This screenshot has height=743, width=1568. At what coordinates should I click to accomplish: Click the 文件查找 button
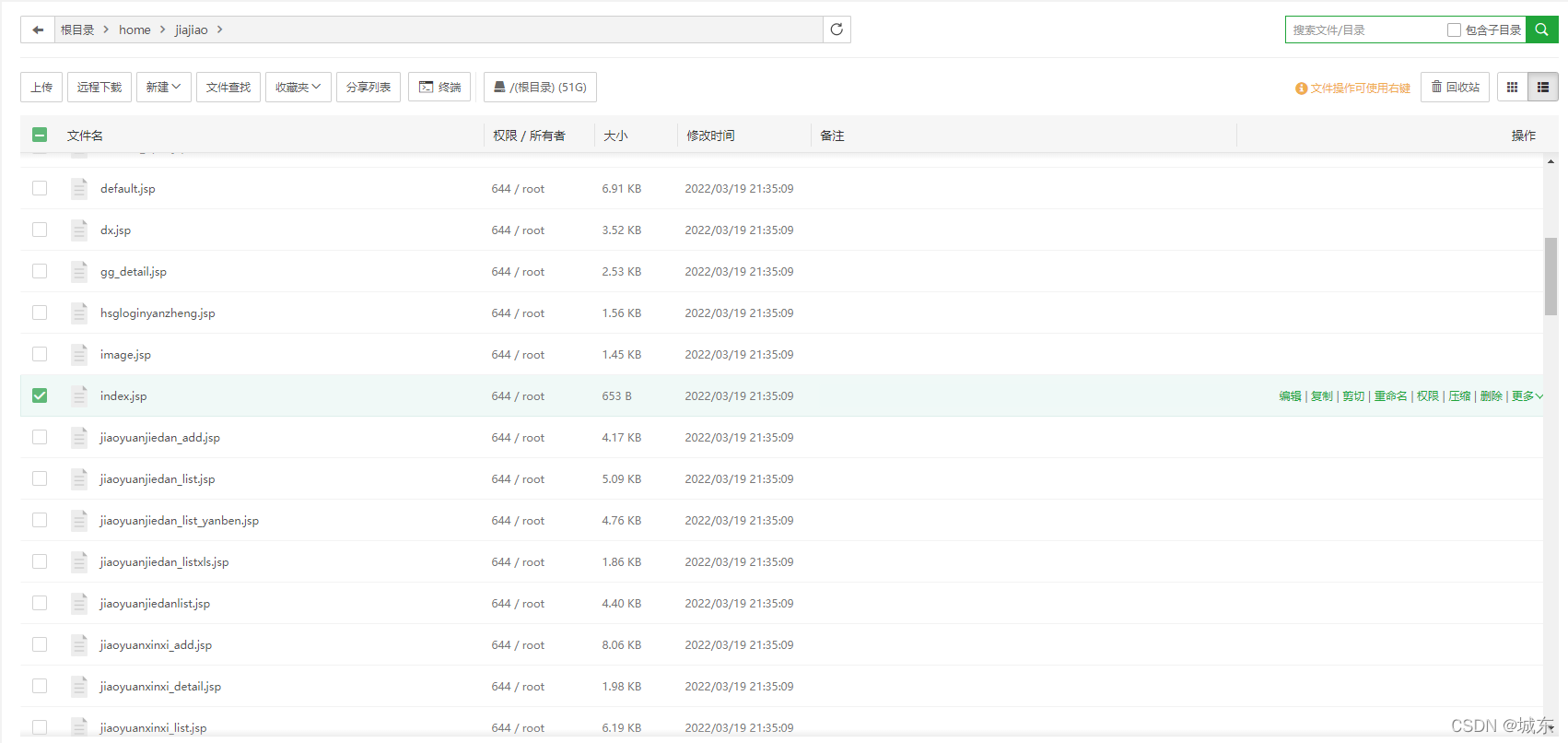tap(228, 87)
